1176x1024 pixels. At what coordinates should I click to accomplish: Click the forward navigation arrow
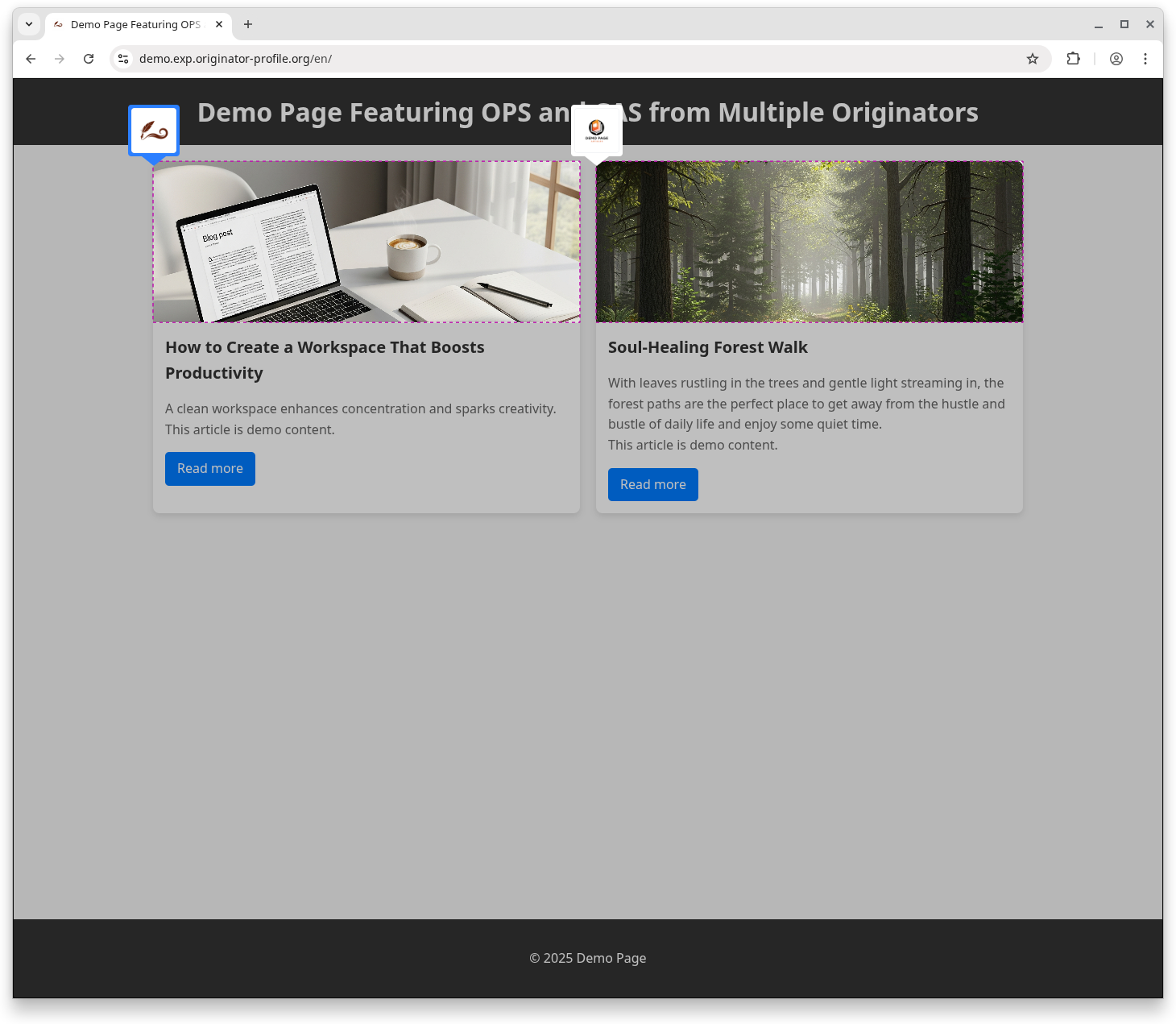[60, 59]
